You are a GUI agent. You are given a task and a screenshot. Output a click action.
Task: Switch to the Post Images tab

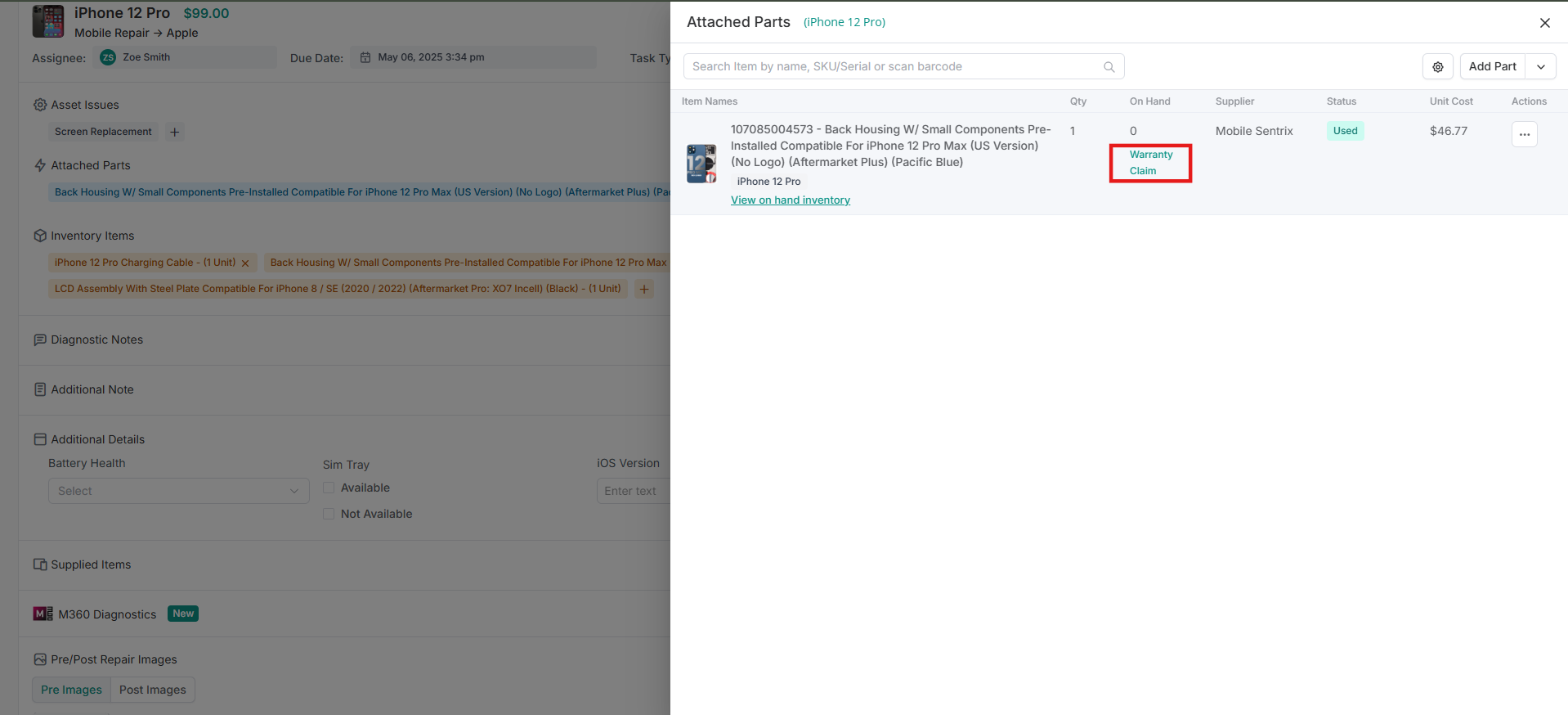[x=153, y=690]
